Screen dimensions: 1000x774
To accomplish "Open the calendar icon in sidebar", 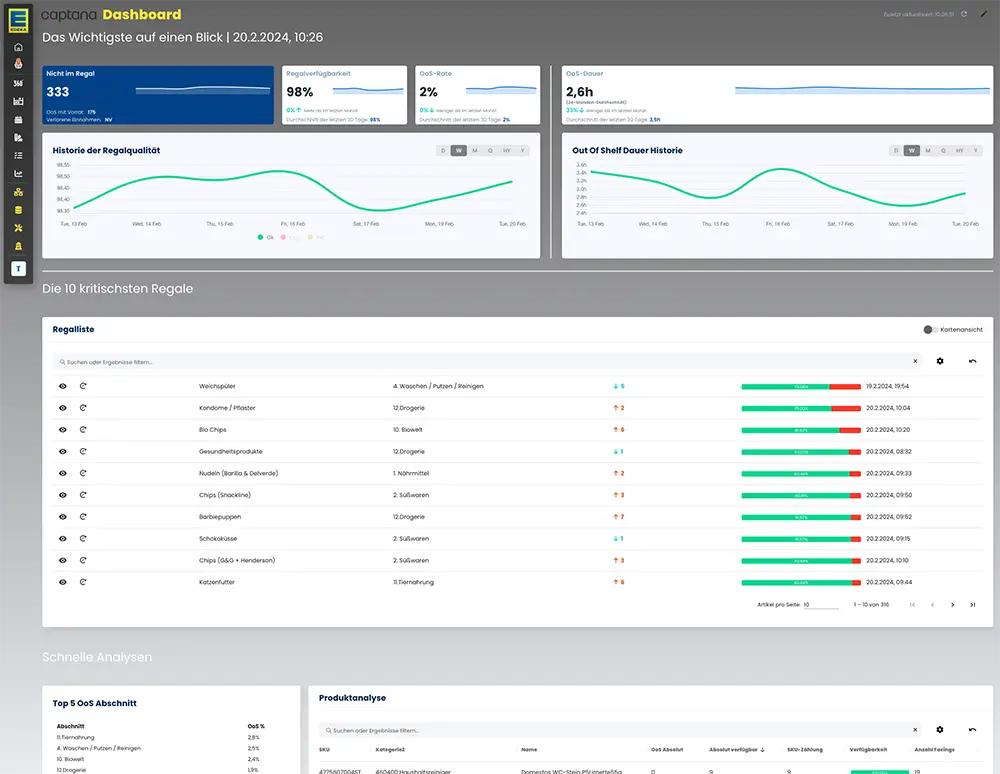I will coord(18,119).
